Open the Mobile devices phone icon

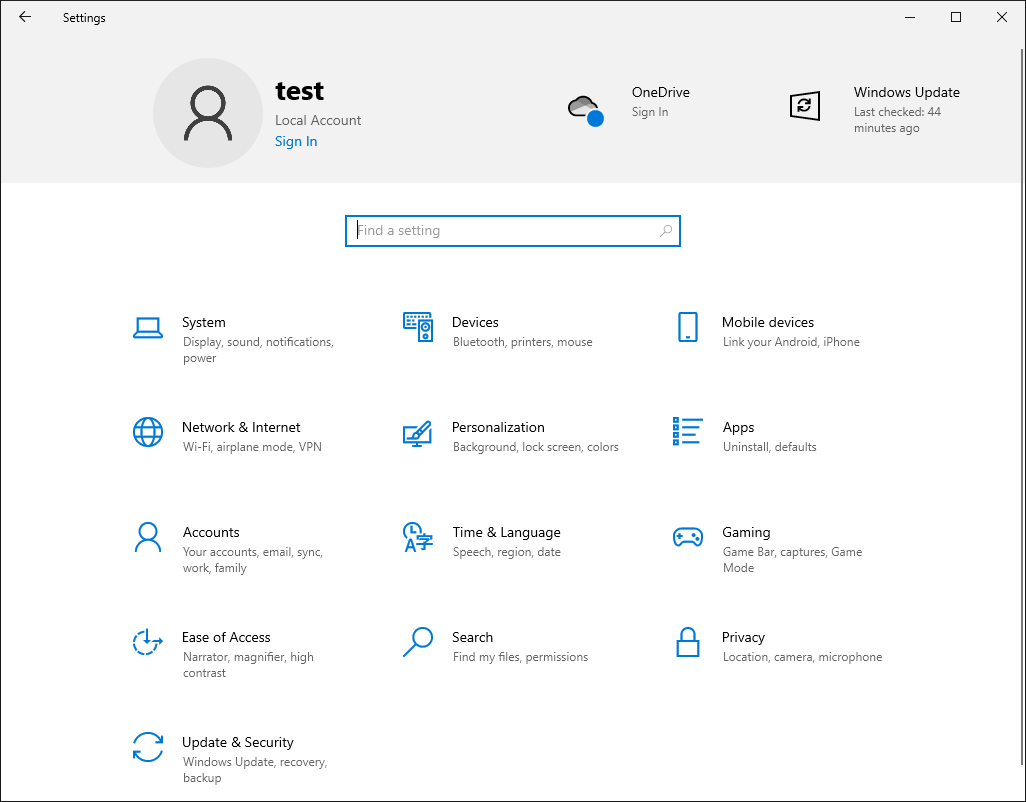[x=688, y=326]
